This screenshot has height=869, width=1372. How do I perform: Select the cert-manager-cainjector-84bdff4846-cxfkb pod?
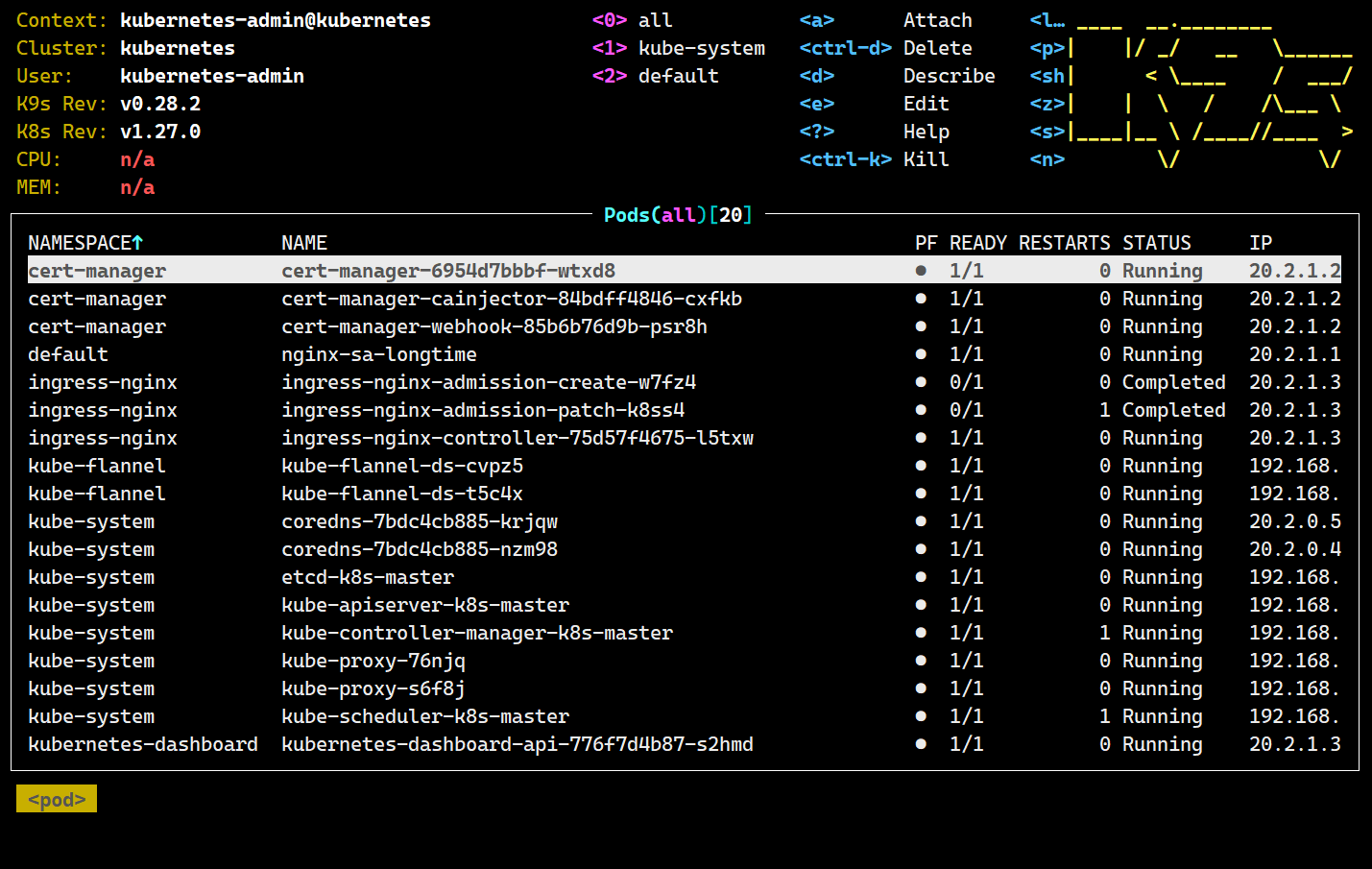click(x=685, y=299)
